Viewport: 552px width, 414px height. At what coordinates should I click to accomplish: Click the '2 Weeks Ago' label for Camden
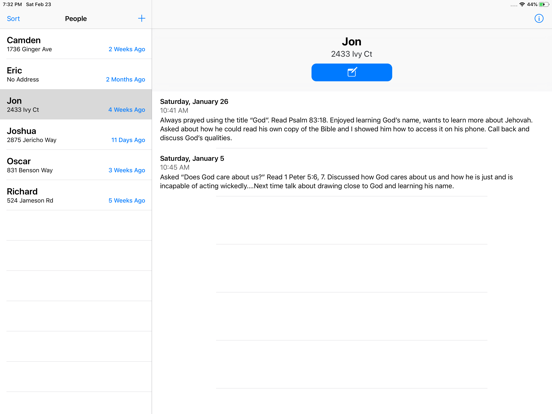tap(127, 49)
